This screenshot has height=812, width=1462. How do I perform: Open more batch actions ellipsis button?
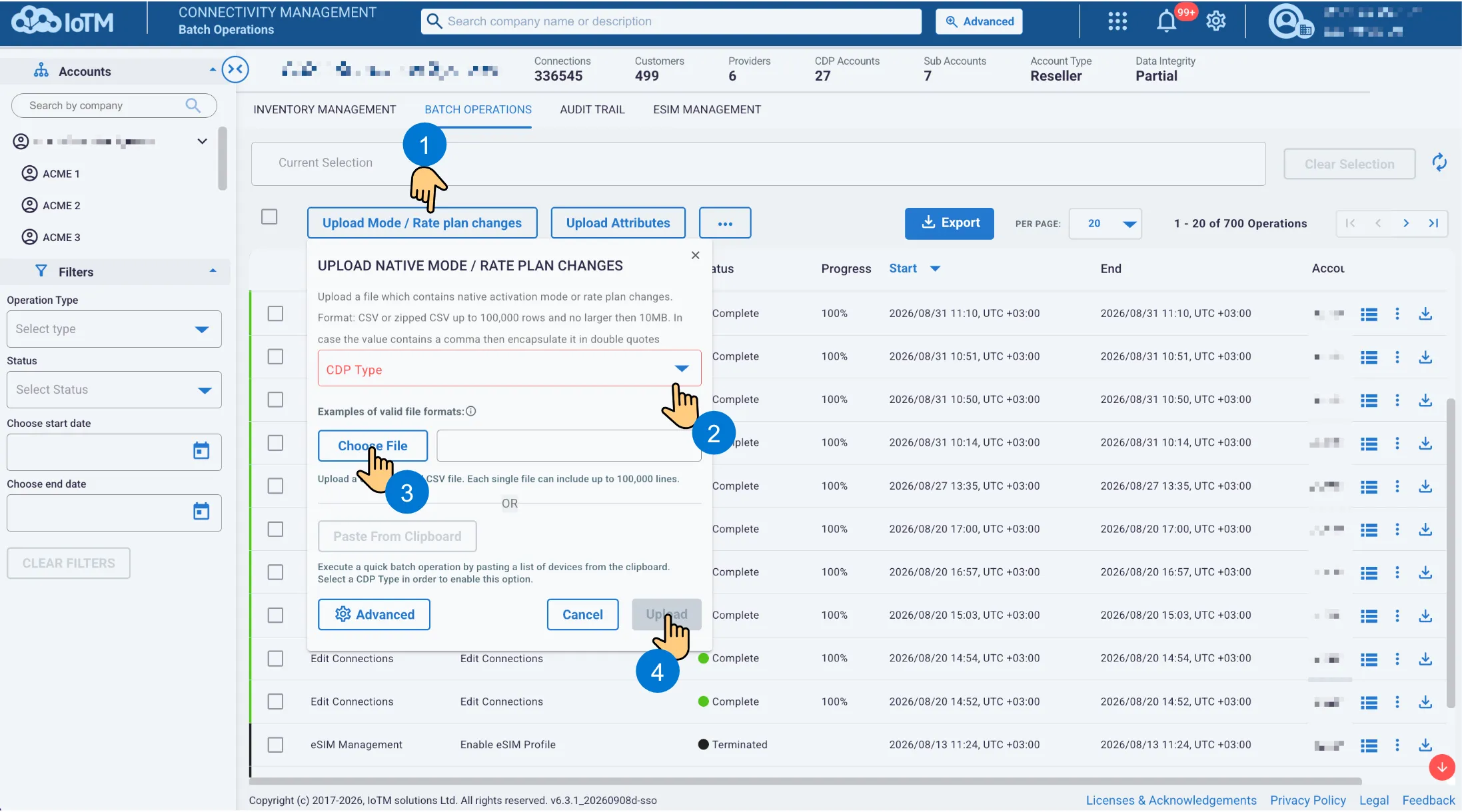pos(725,223)
